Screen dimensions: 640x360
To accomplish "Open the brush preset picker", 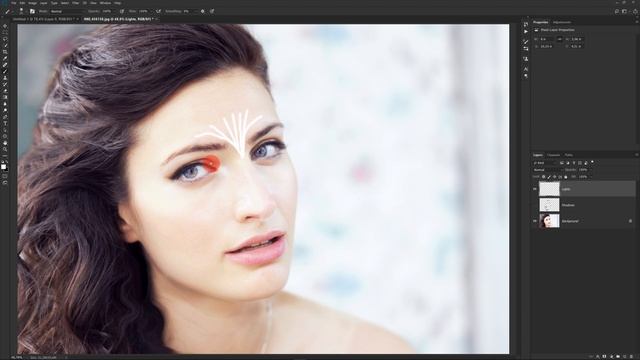I will pyautogui.click(x=21, y=11).
